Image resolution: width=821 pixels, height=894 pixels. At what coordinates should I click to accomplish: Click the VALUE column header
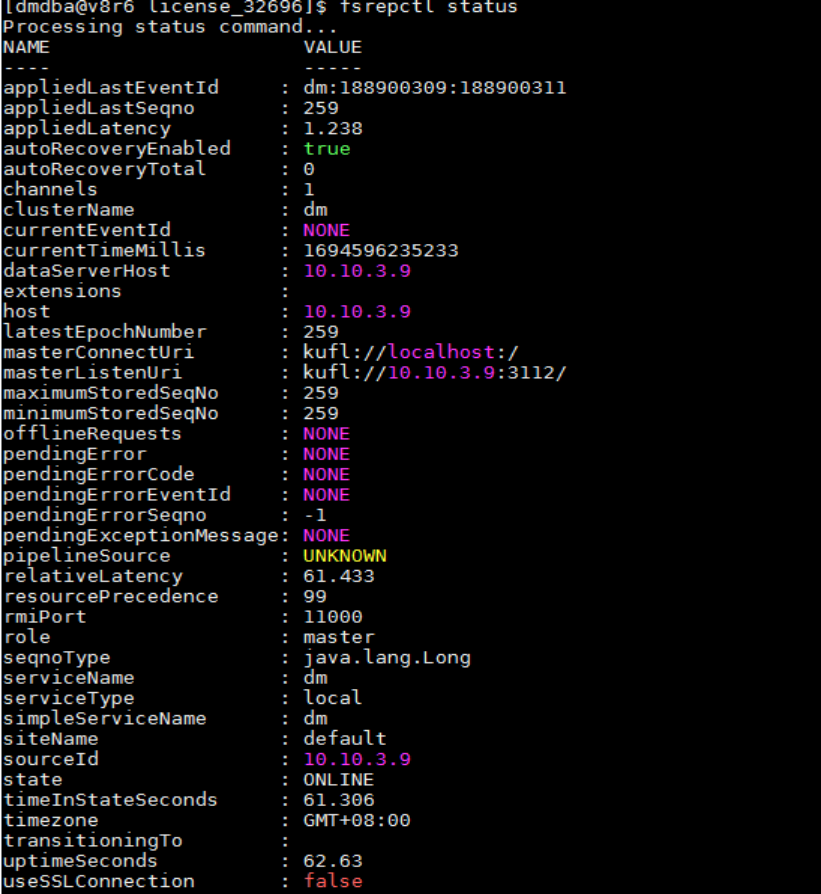(x=332, y=47)
